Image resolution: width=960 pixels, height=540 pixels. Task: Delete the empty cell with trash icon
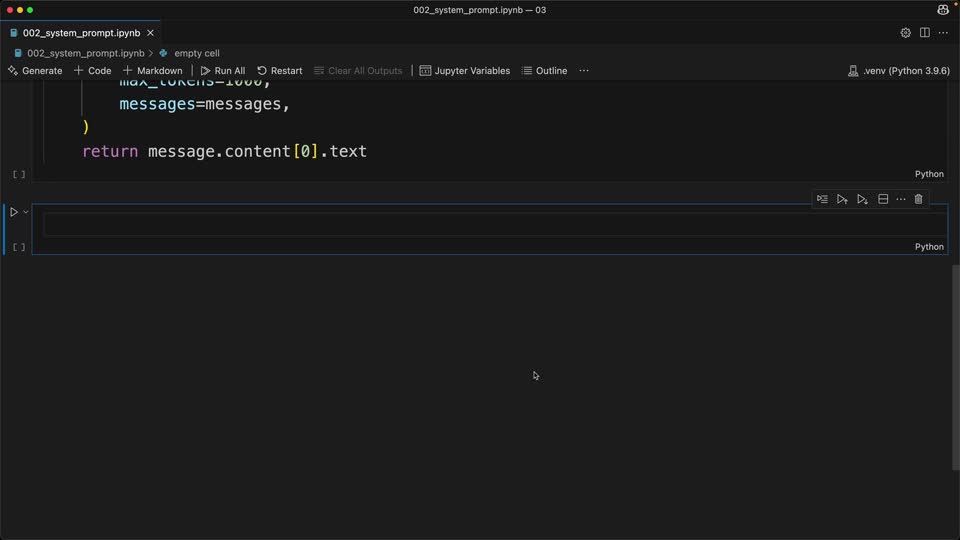coord(918,199)
